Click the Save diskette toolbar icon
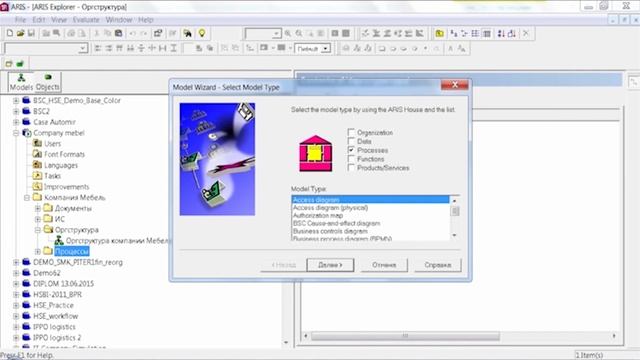The width and height of the screenshot is (640, 360). point(31,33)
